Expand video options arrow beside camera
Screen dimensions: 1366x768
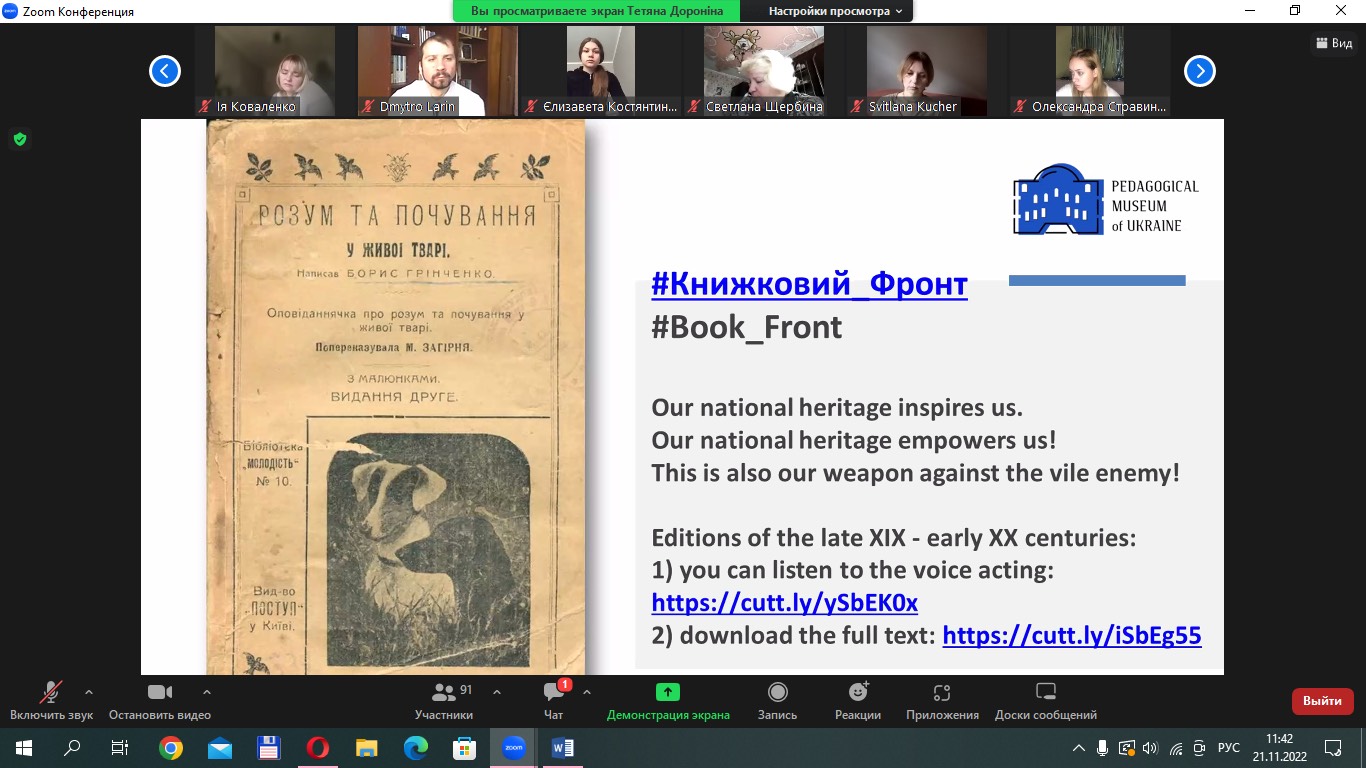point(207,691)
